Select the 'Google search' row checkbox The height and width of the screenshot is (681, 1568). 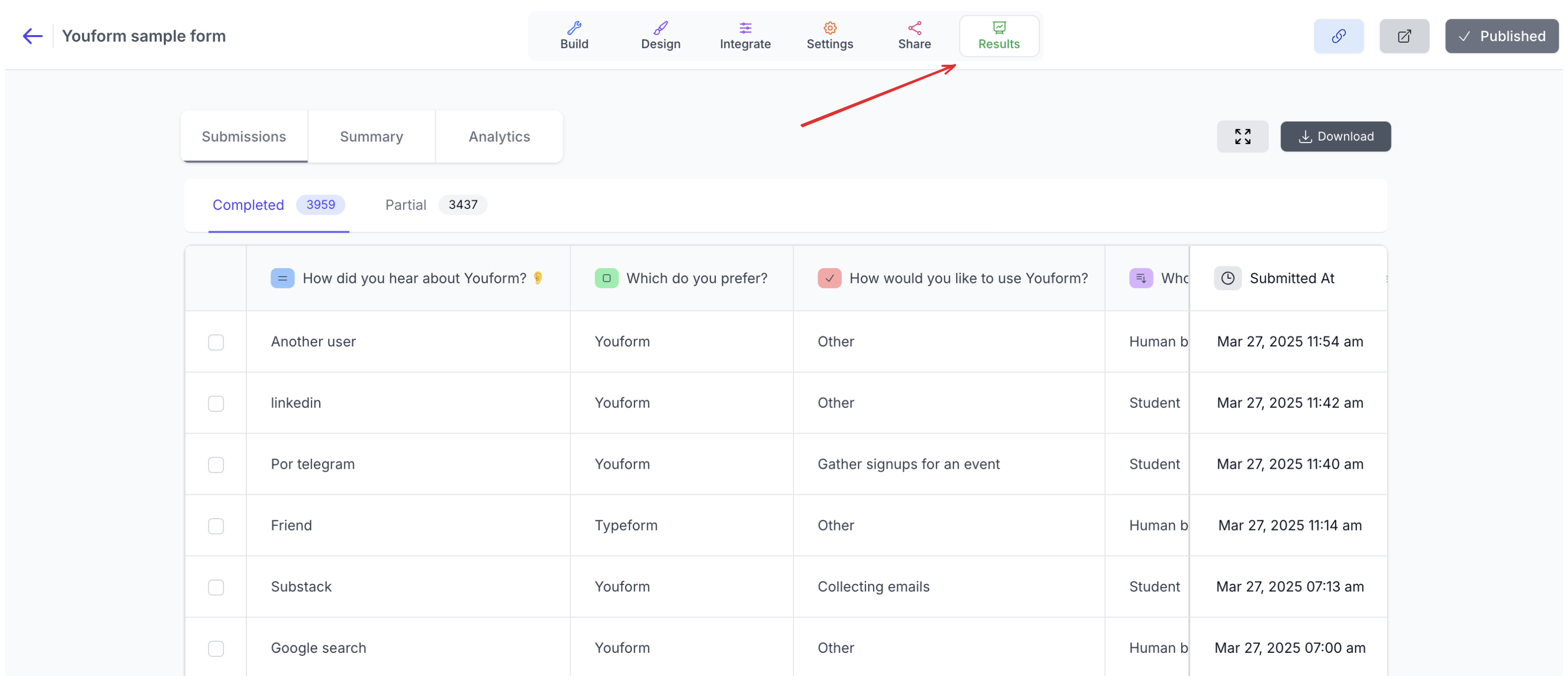coord(216,649)
